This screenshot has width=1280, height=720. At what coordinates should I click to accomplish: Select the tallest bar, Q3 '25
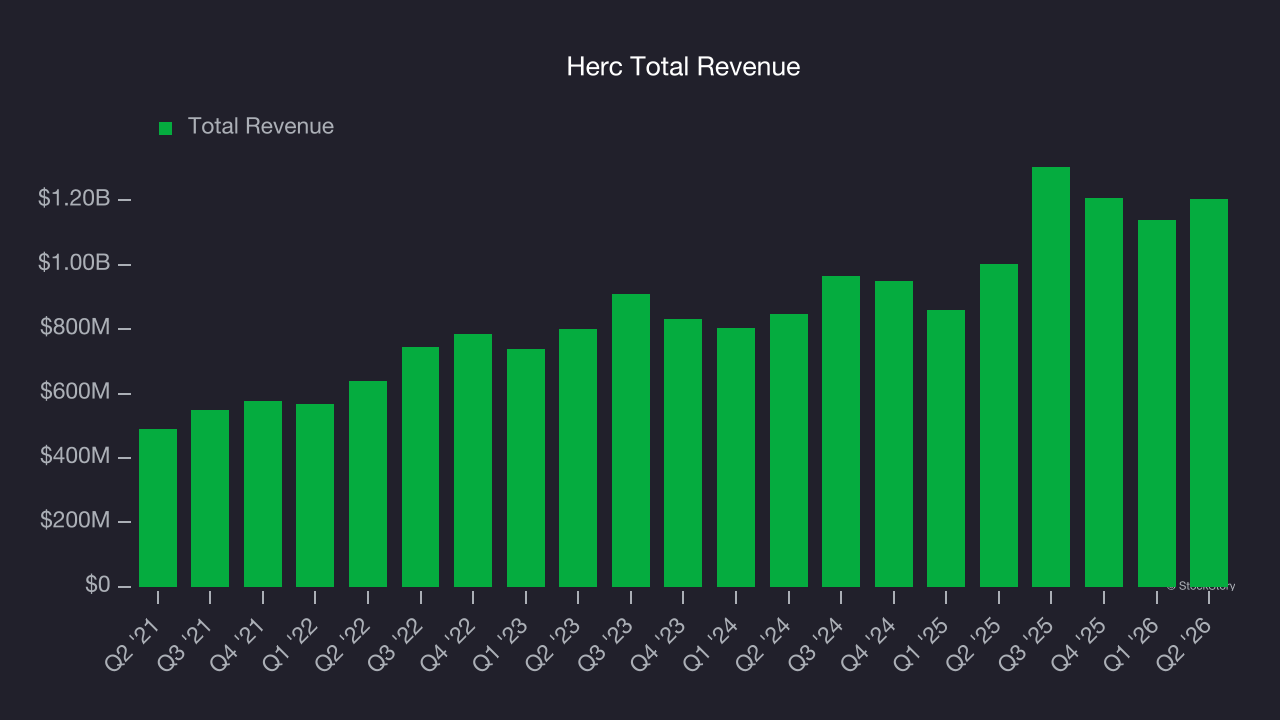[x=1051, y=377]
